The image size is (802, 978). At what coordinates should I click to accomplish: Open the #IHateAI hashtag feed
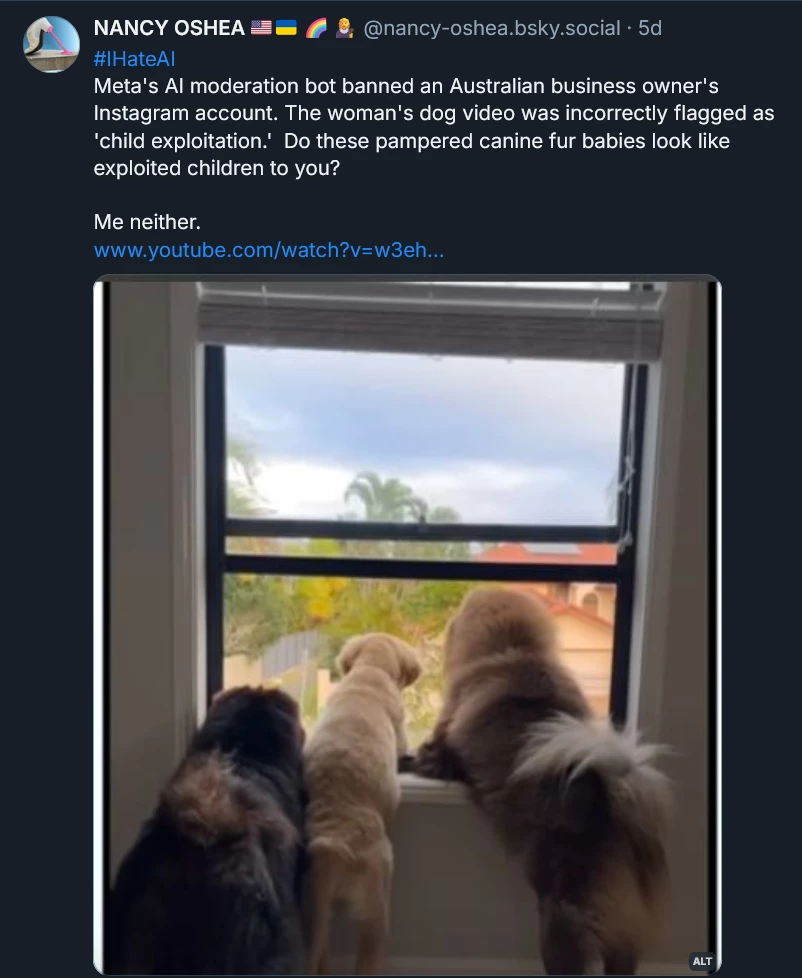134,59
